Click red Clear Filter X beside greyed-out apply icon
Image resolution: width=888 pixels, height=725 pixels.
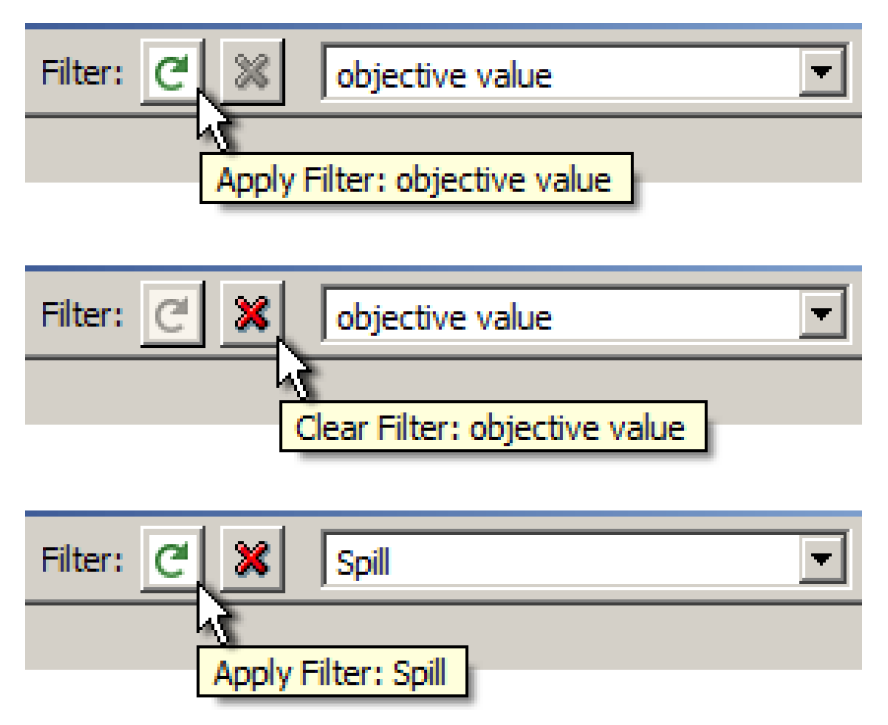click(x=252, y=315)
